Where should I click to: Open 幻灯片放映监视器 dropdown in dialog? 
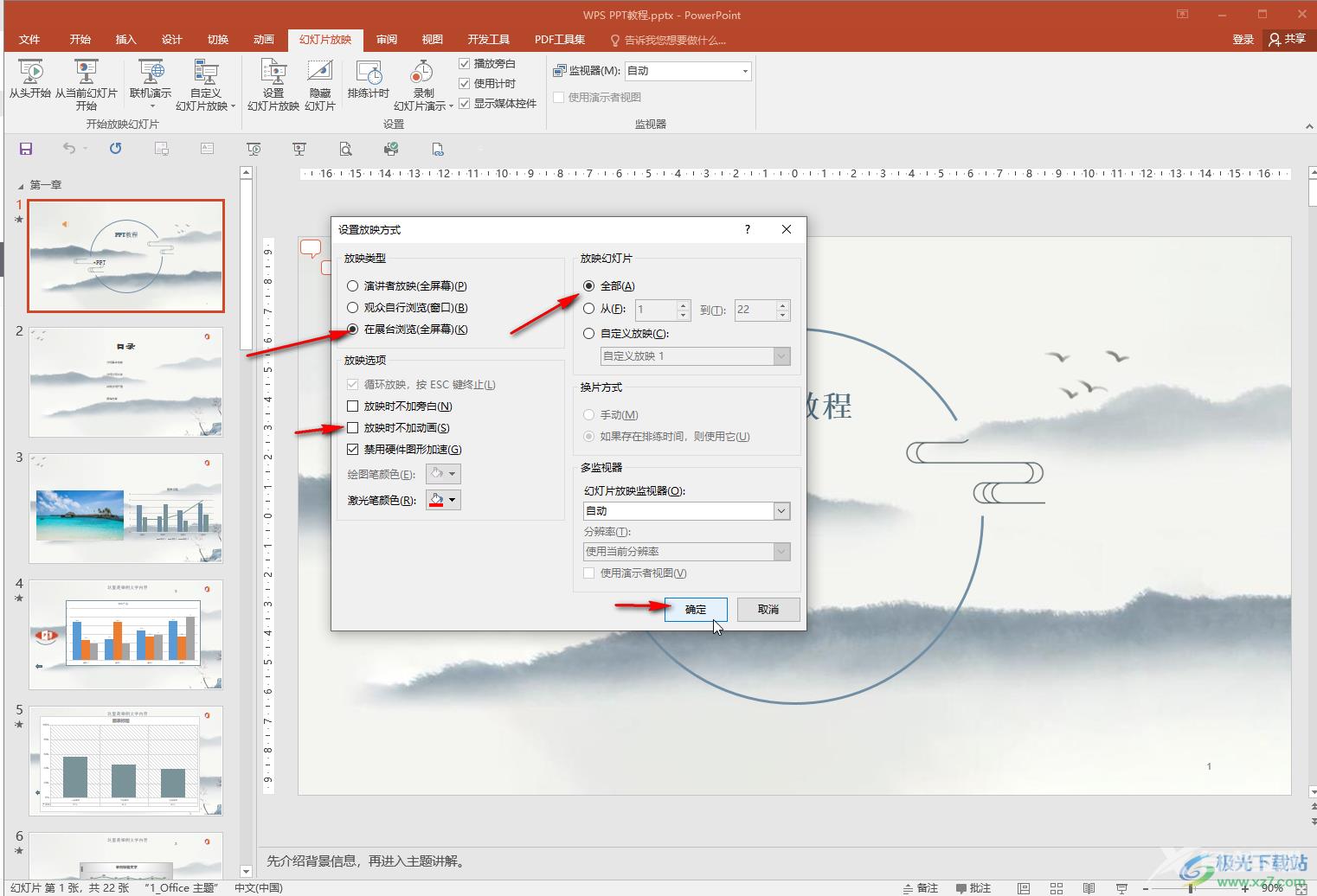pyautogui.click(x=687, y=511)
